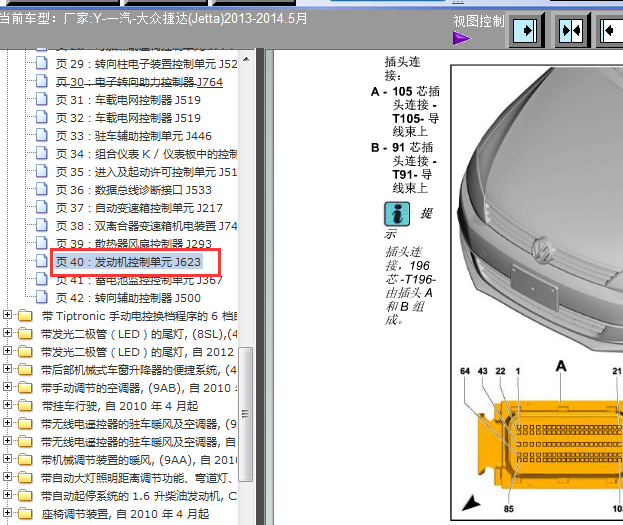Viewport: 623px width, 525px height.
Task: Open 页 38 双离合器变速箱机电装置
Action: 146,226
